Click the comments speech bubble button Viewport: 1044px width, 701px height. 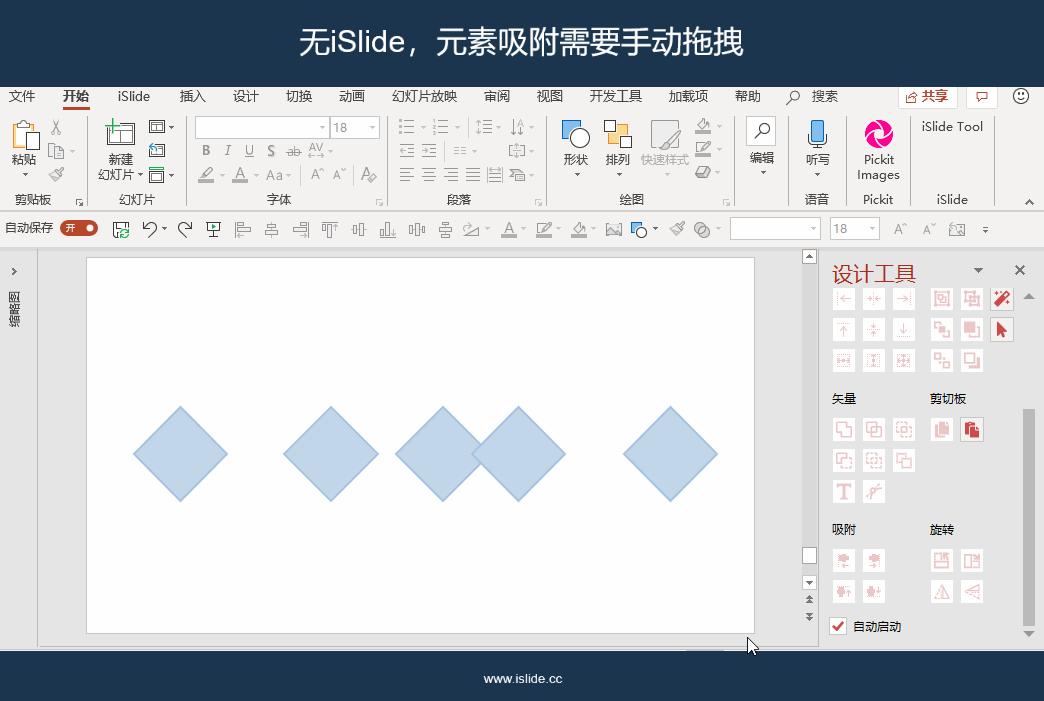click(x=981, y=97)
